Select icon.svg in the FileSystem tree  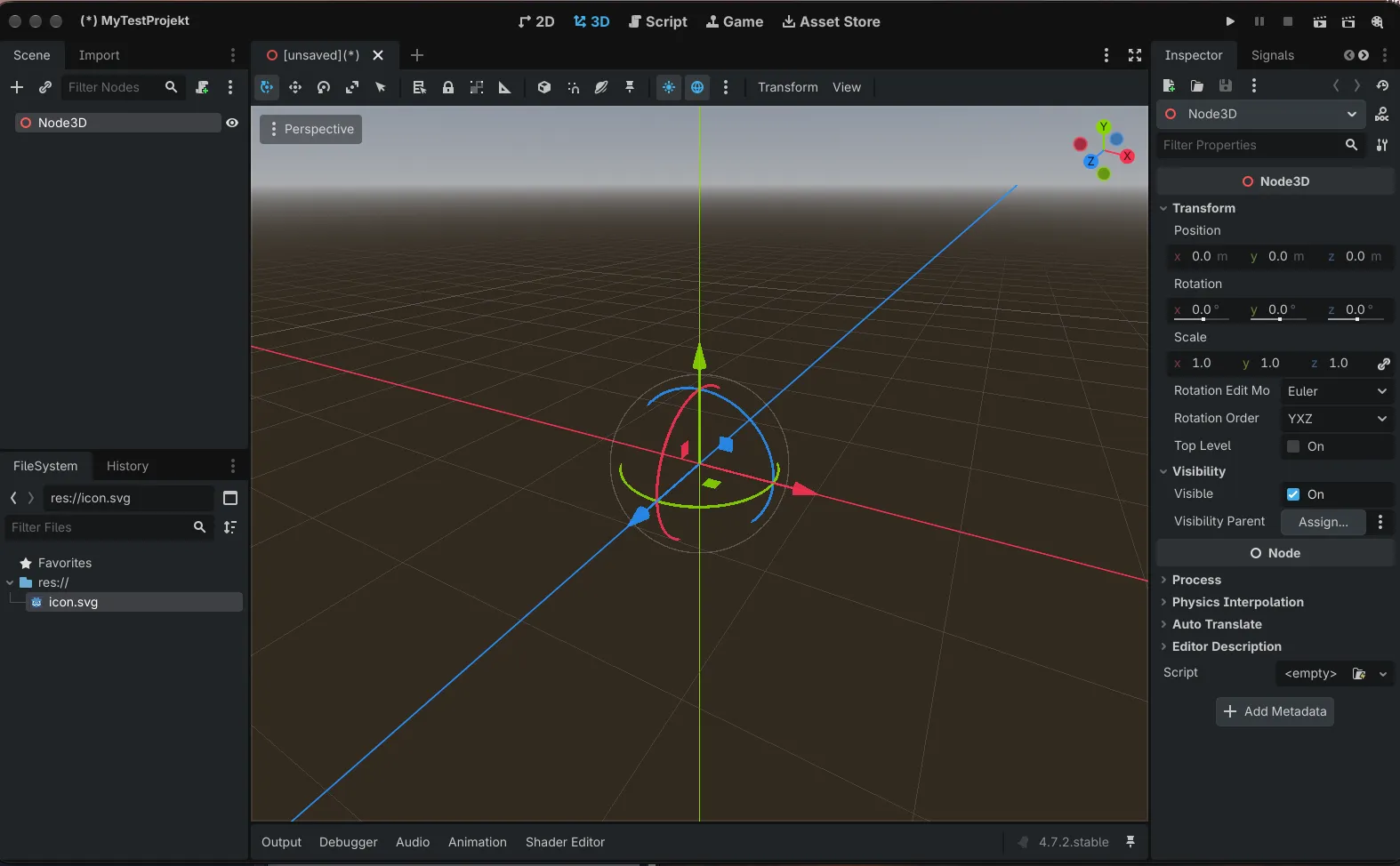133,602
